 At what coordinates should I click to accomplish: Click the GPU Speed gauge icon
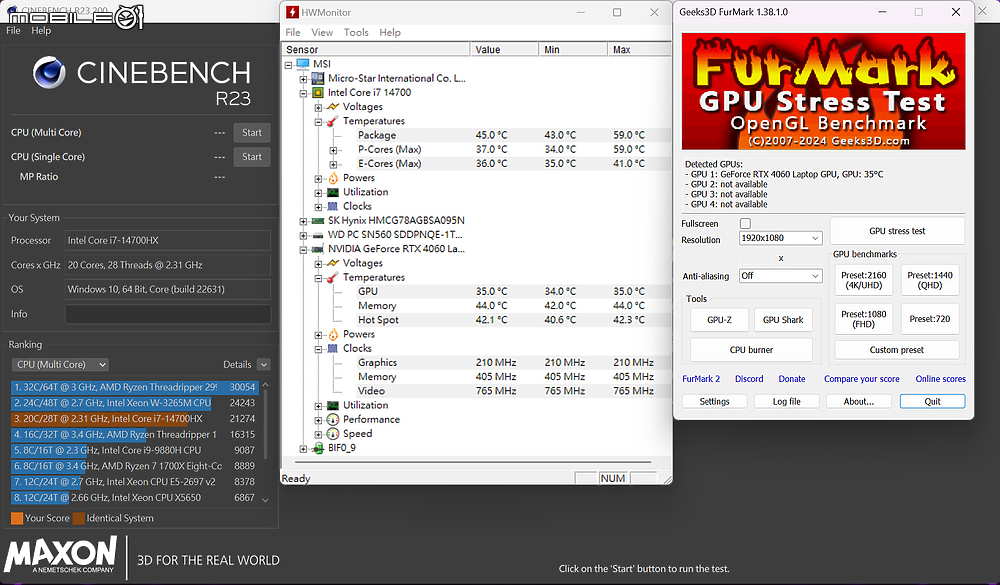(x=332, y=434)
